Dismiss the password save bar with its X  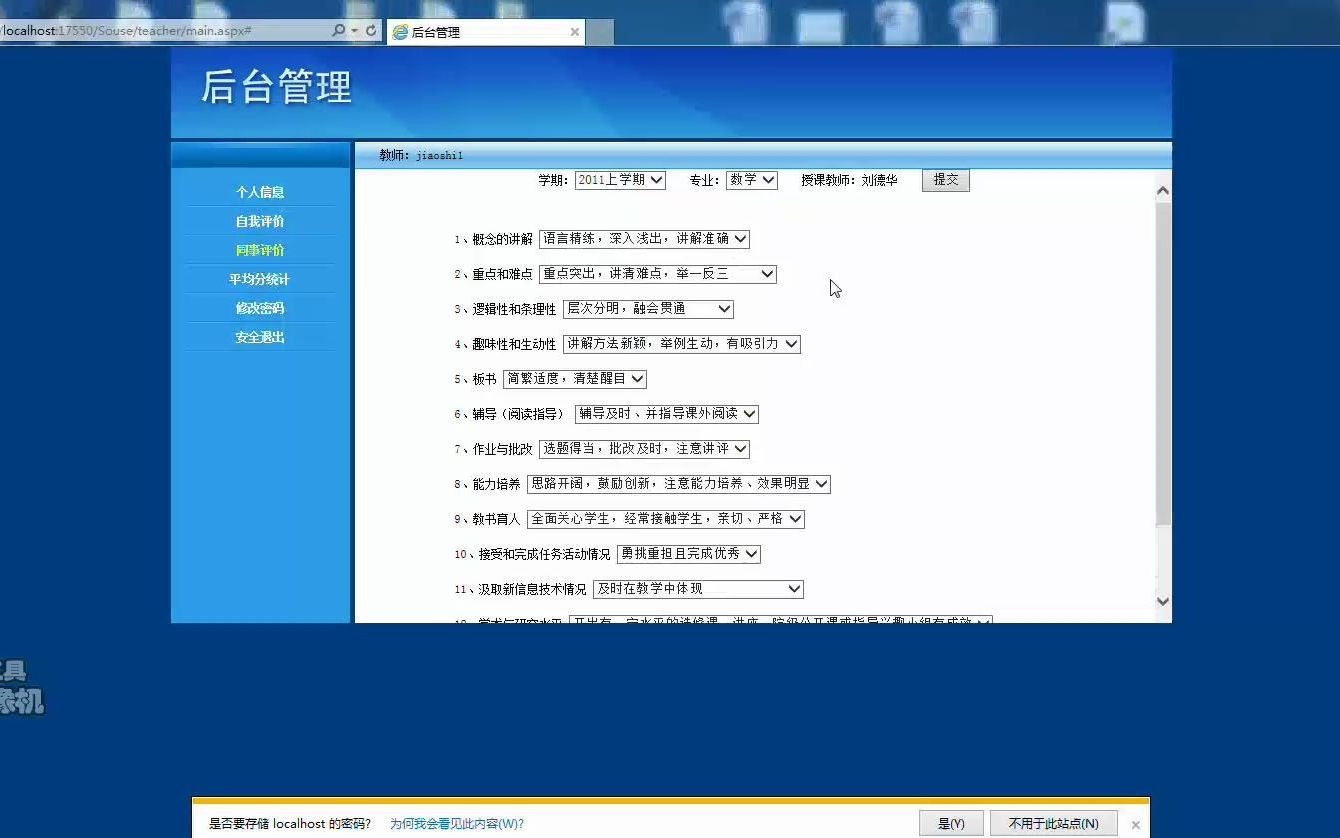pos(1135,823)
